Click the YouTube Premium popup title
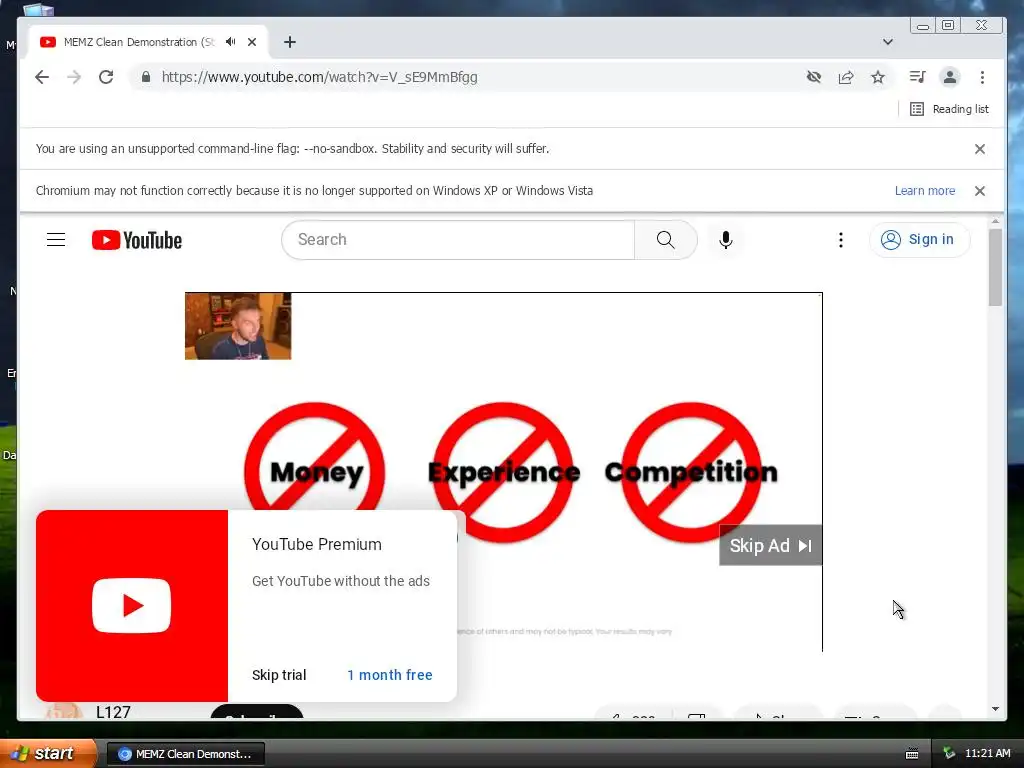Screen dimensions: 1024x768 [x=317, y=544]
